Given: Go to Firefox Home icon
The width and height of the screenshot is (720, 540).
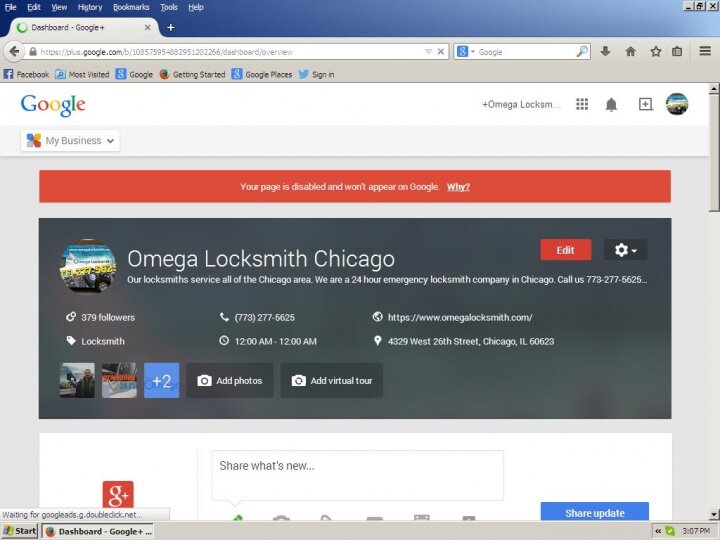Looking at the screenshot, I should pyautogui.click(x=630, y=51).
